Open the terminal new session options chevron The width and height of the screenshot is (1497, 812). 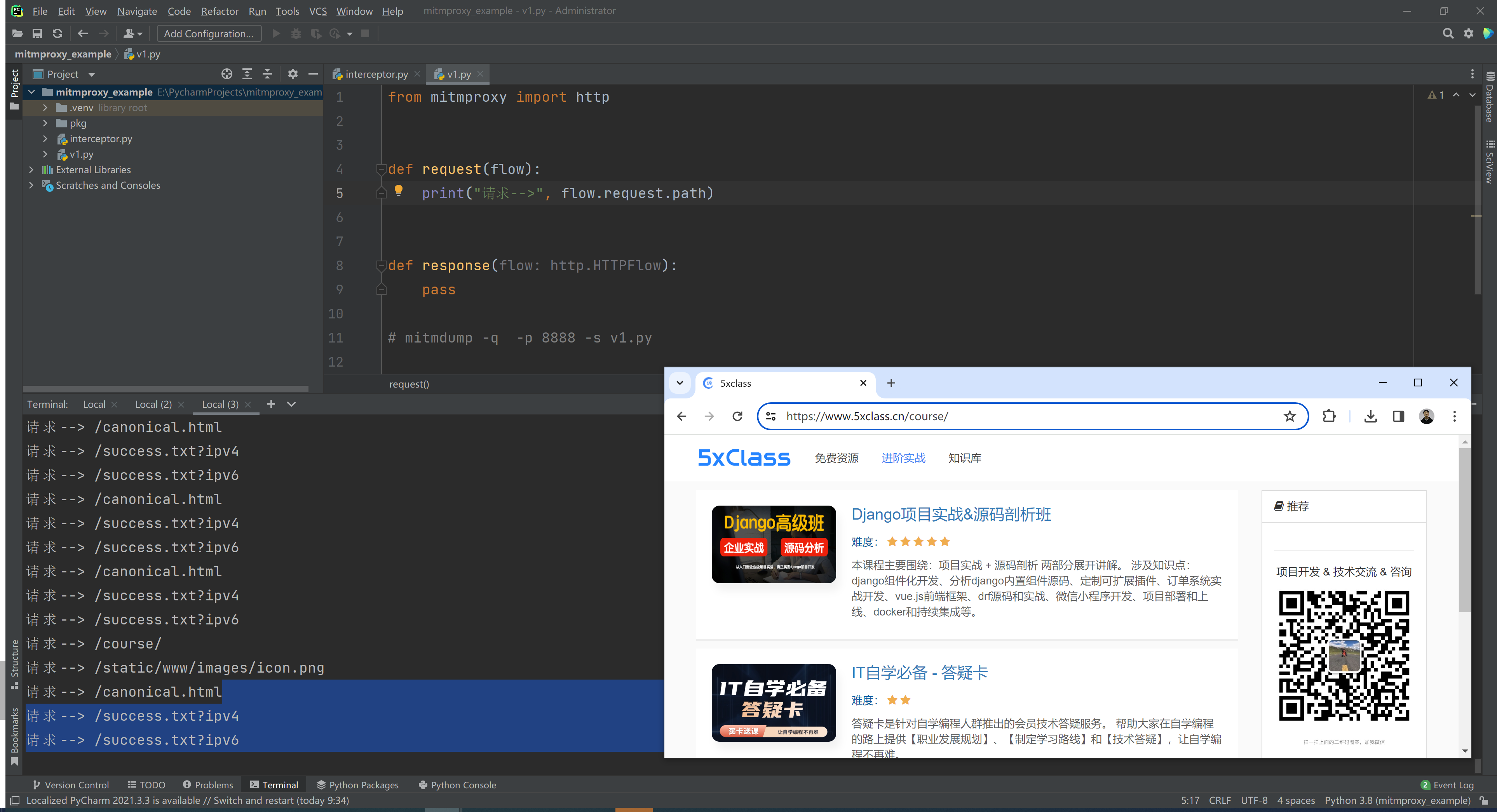(291, 404)
